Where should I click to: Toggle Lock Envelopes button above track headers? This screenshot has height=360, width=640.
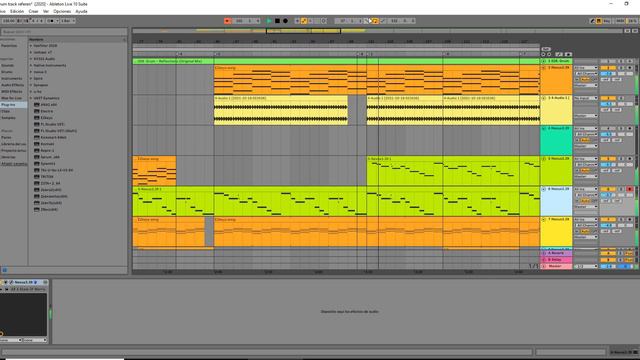[568, 54]
